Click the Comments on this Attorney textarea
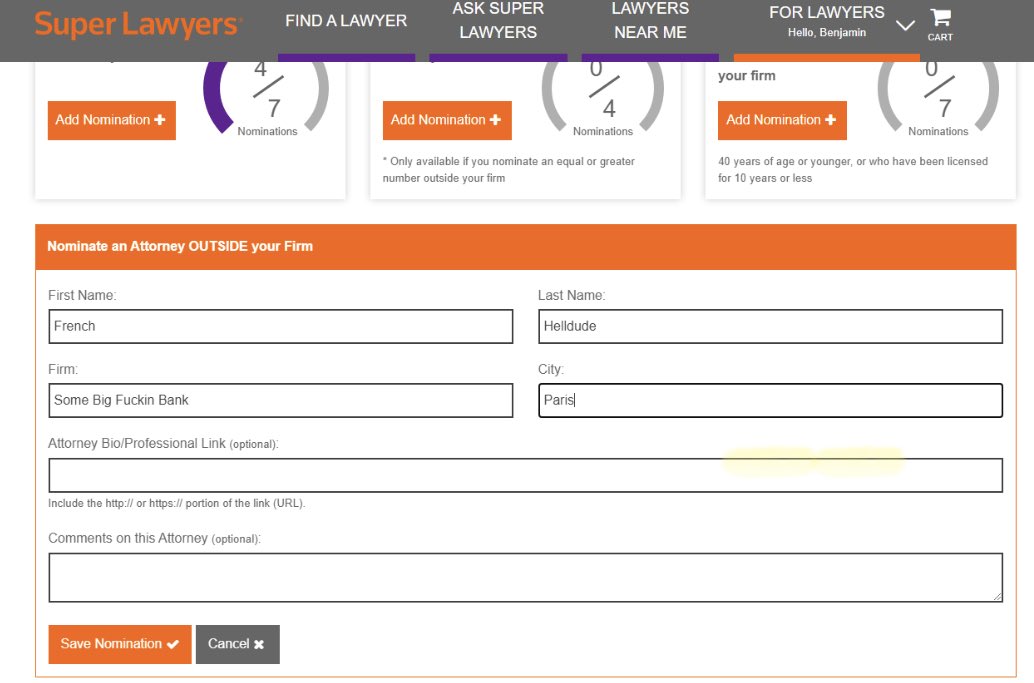The width and height of the screenshot is (1034, 683). pyautogui.click(x=526, y=578)
